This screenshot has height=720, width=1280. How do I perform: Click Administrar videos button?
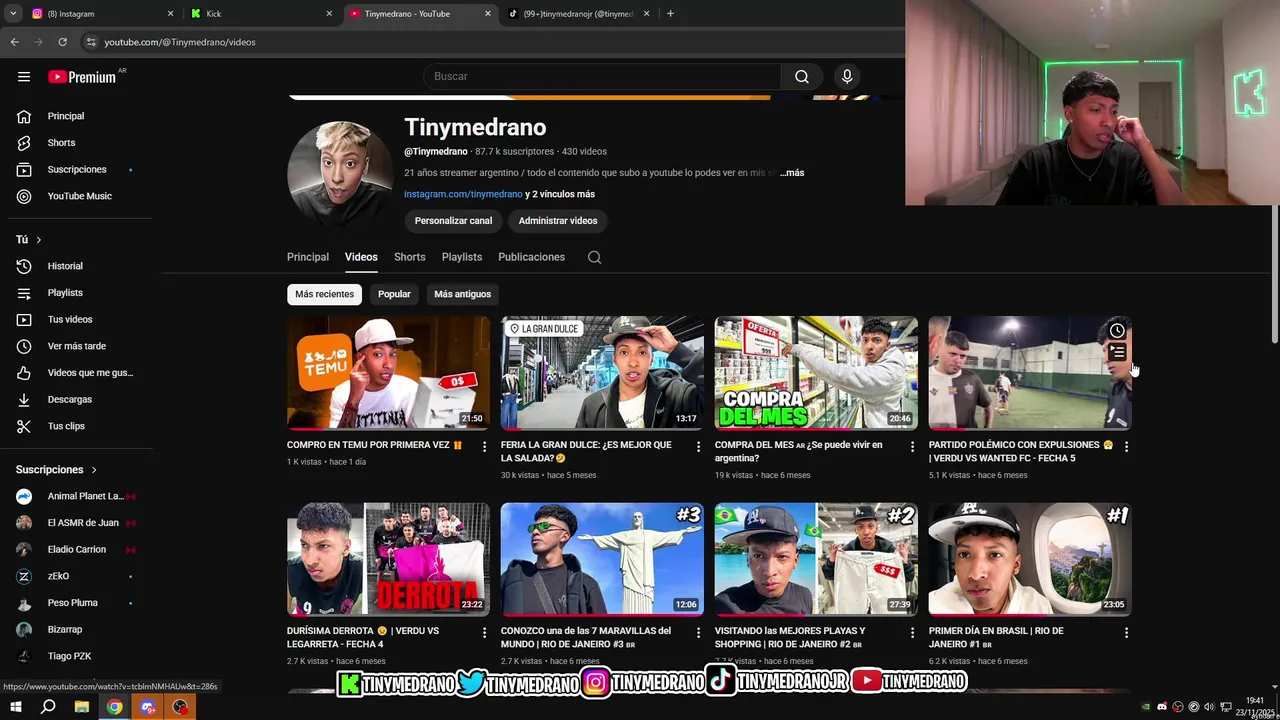tap(558, 221)
